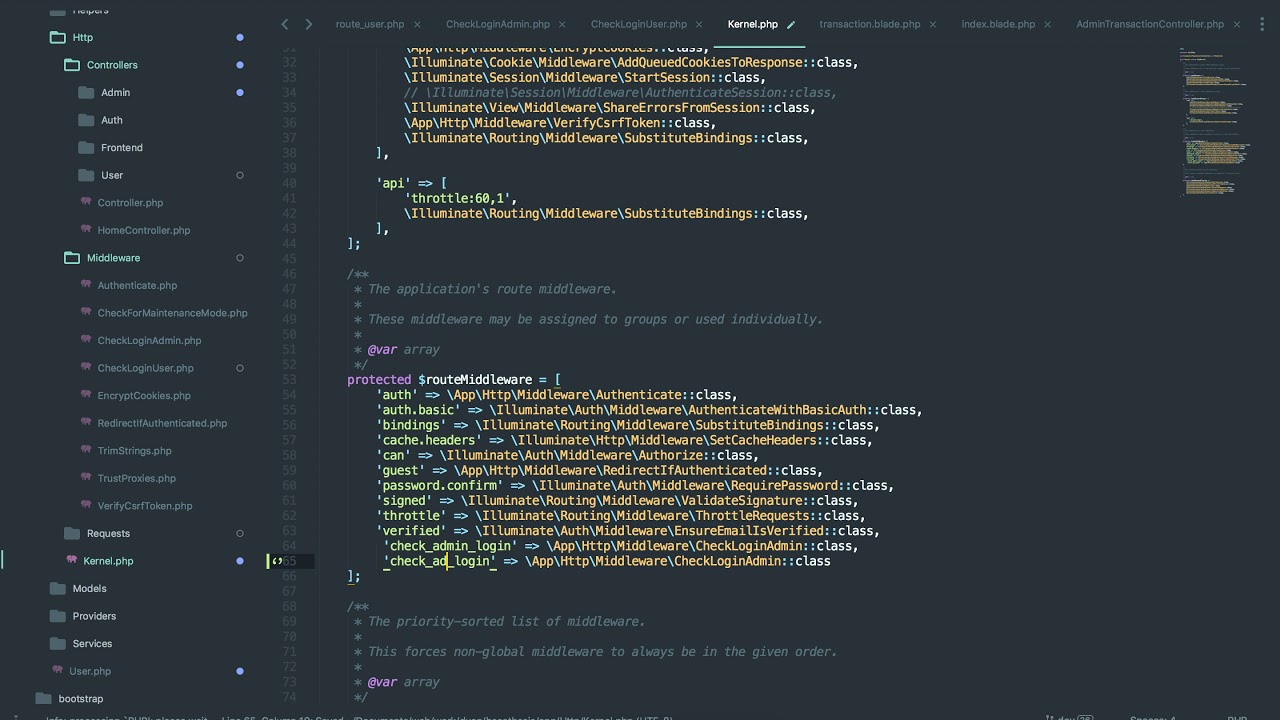This screenshot has height=720, width=1280.
Task: Open the index.blade.php tab
Action: [x=998, y=24]
